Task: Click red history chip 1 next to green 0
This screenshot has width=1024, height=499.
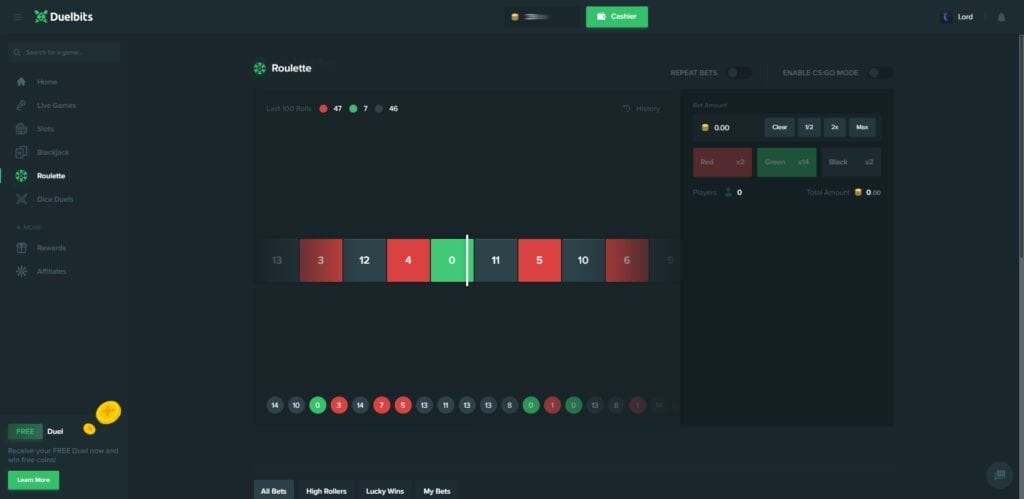Action: coord(552,406)
